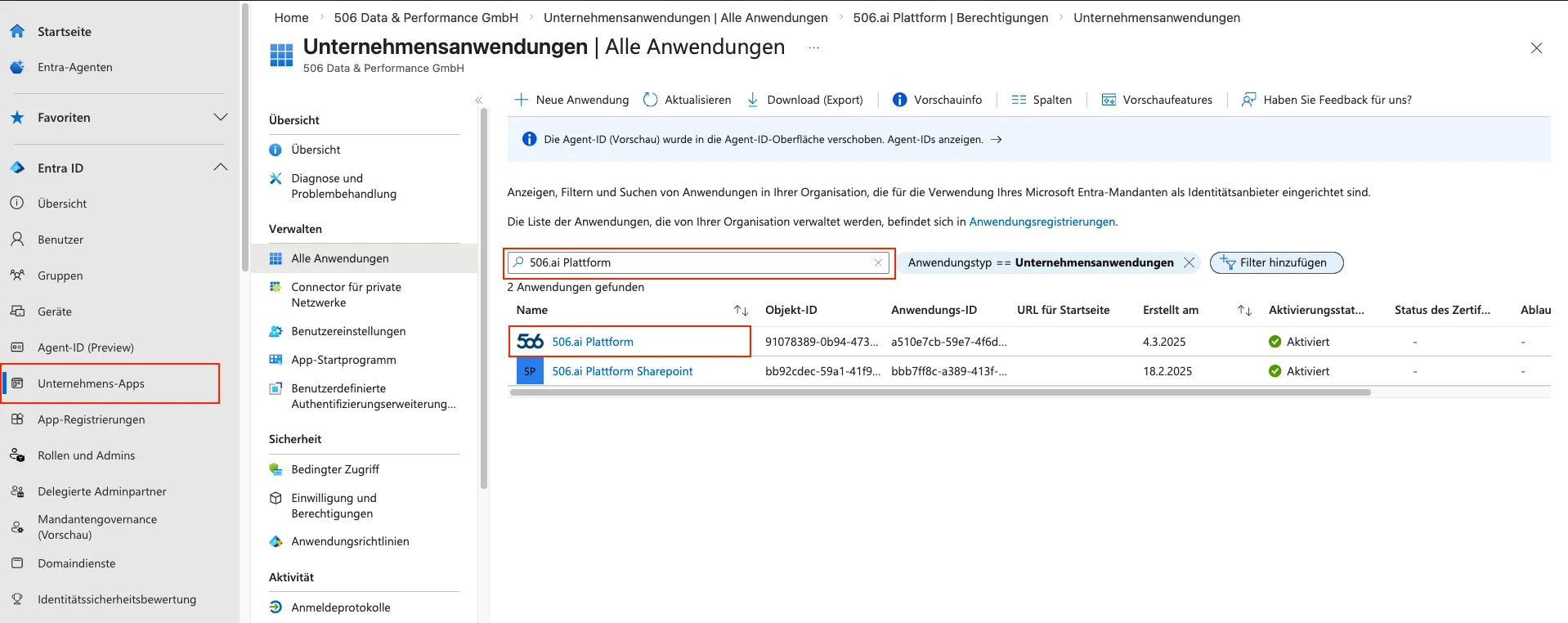Open Gruppen in the Entra sidebar
This screenshot has height=623, width=1568.
coord(60,276)
